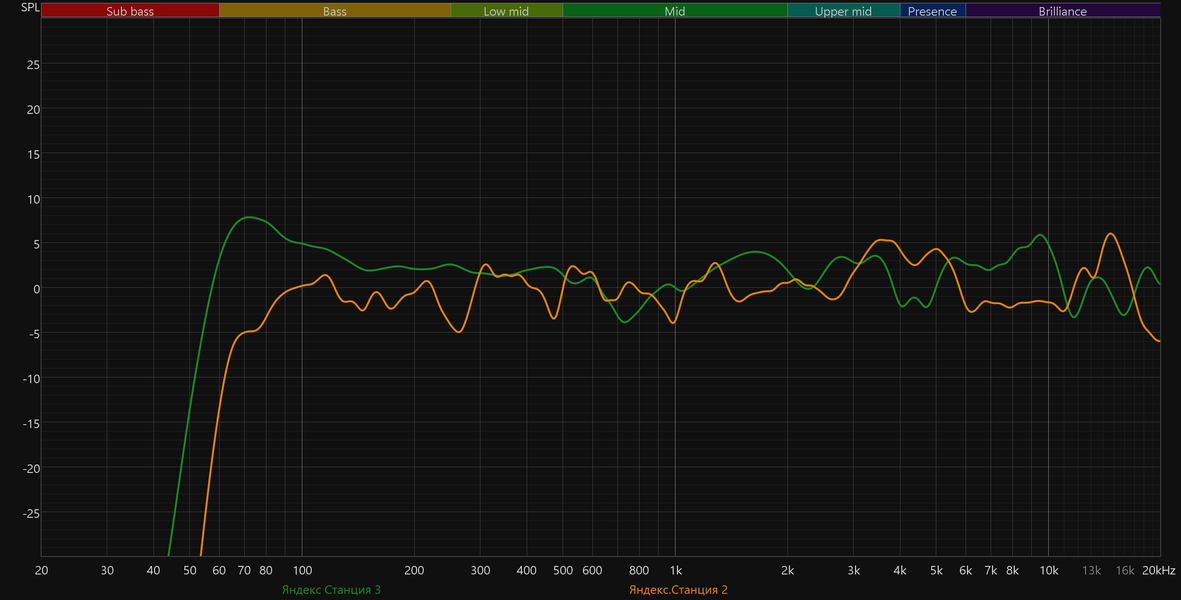The height and width of the screenshot is (600, 1181).
Task: Click the 16k frequency axis label
Action: [x=1125, y=571]
